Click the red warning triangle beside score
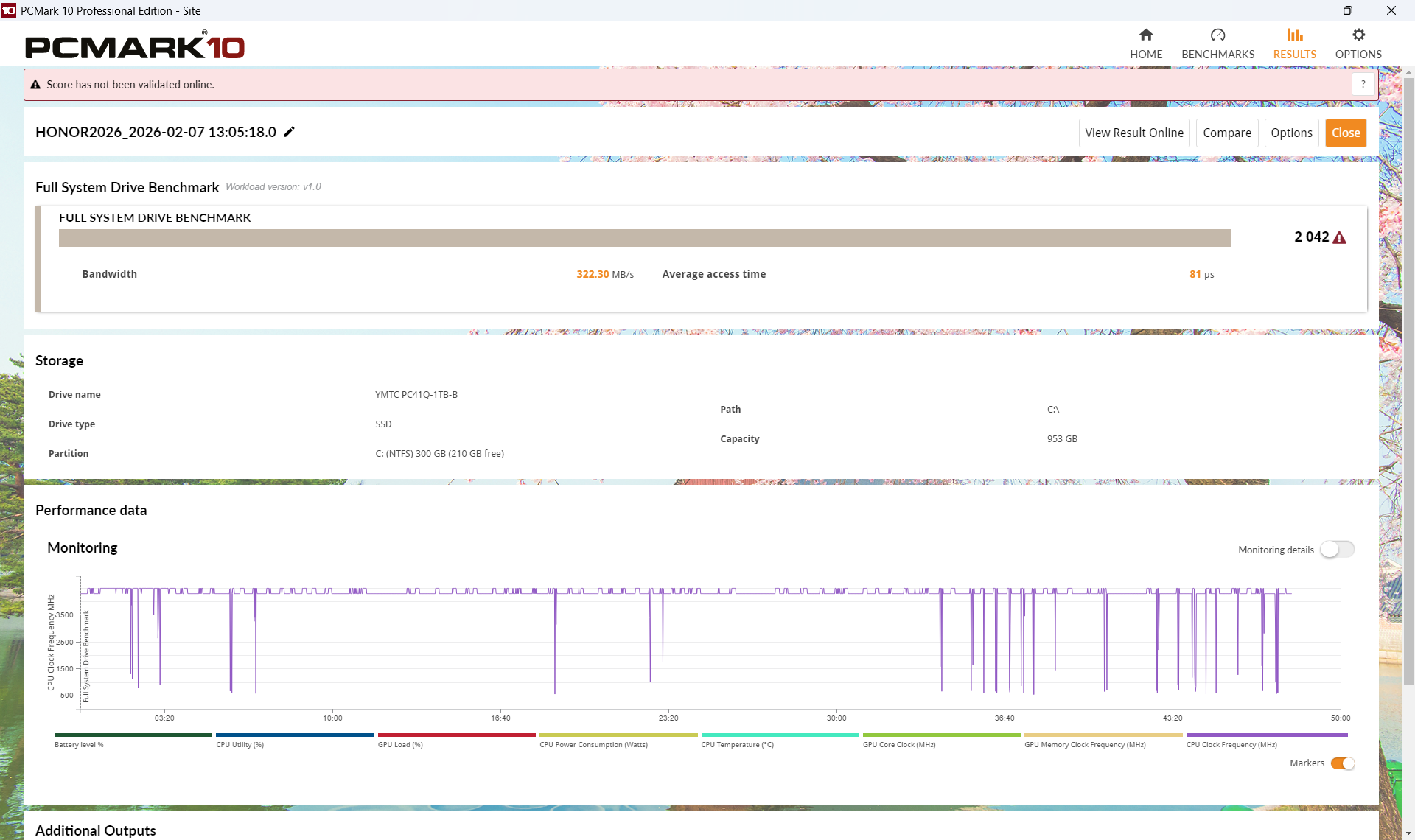The width and height of the screenshot is (1415, 840). 1340,237
